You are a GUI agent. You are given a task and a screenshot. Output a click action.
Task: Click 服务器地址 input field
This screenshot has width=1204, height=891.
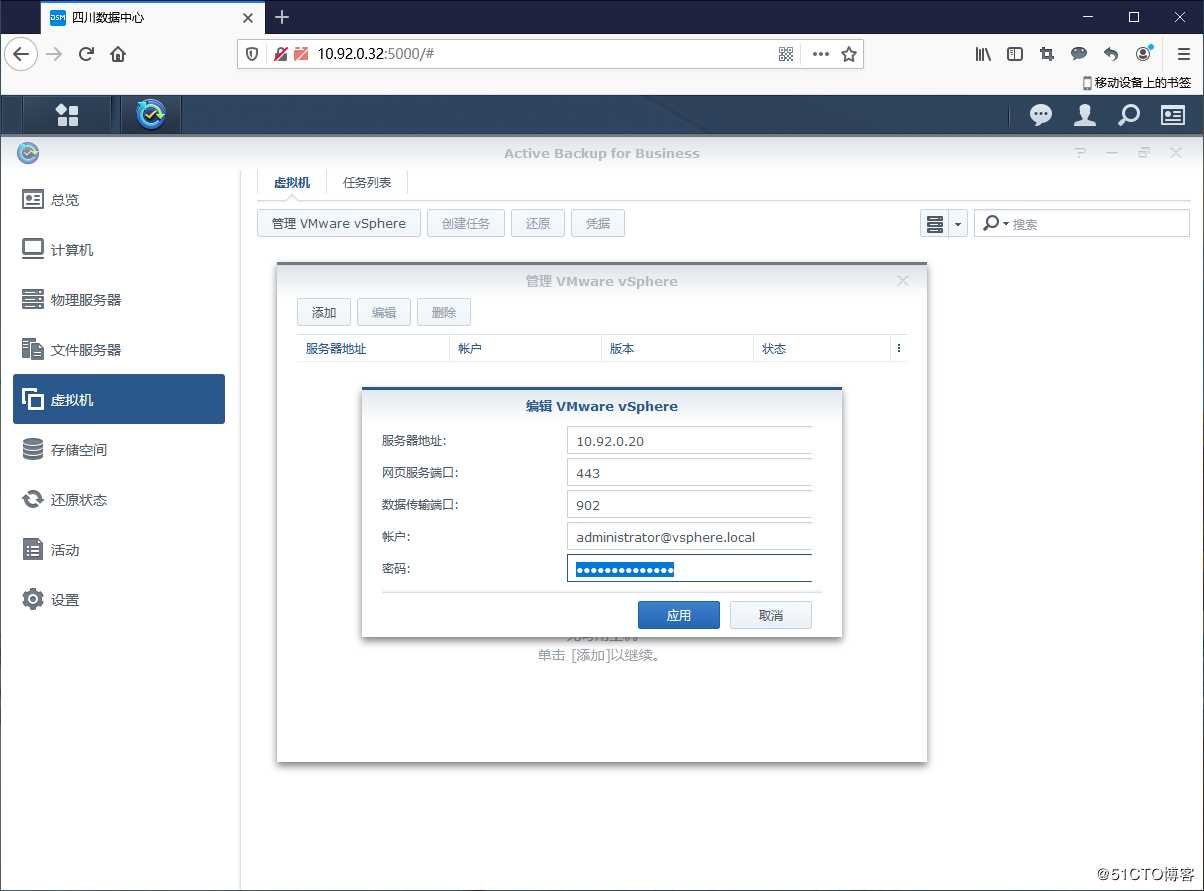(x=689, y=441)
